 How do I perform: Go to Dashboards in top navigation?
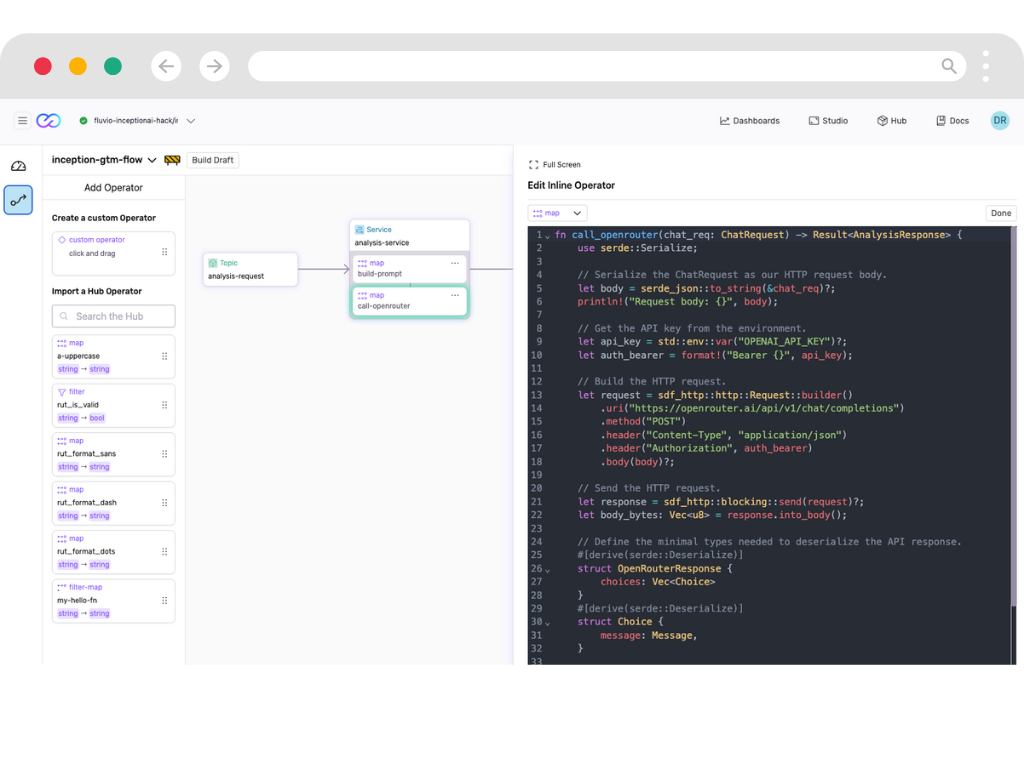[749, 121]
